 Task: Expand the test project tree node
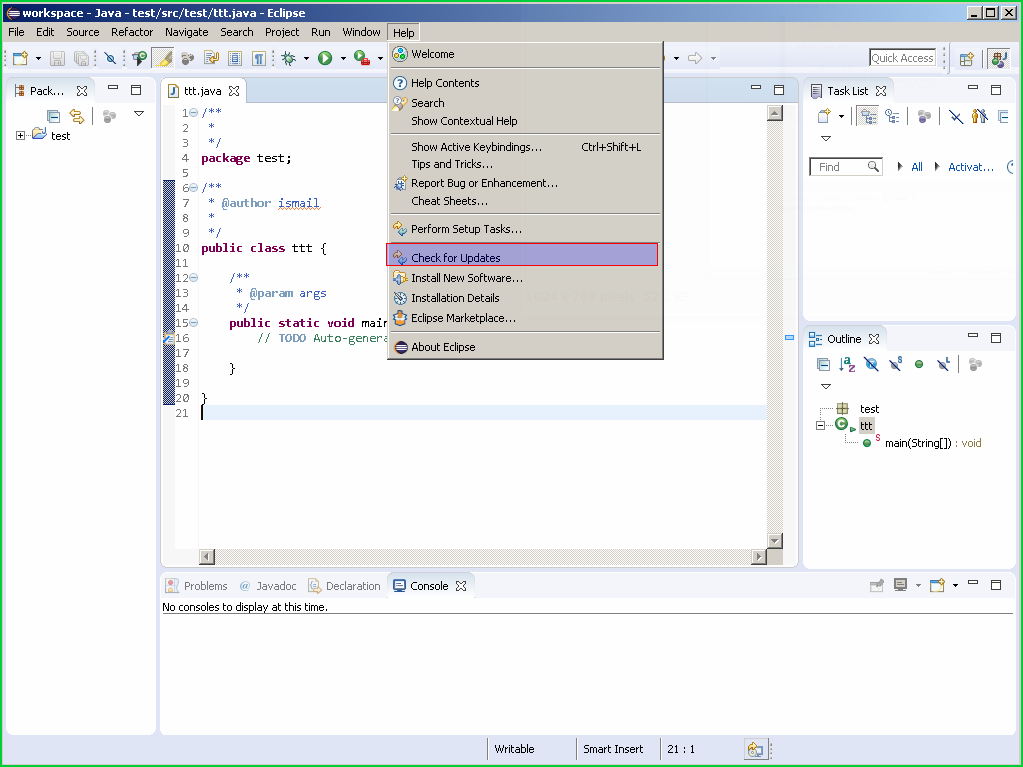tap(20, 136)
